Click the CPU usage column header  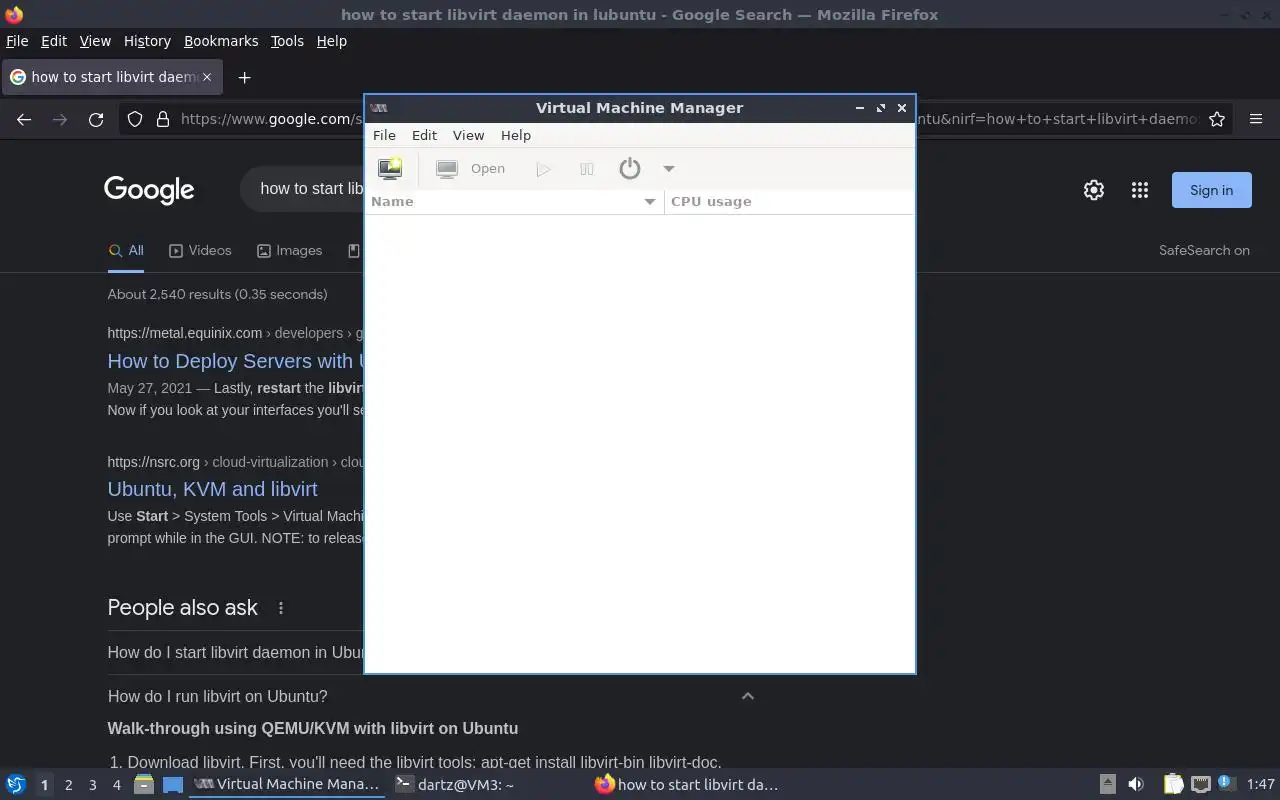789,202
